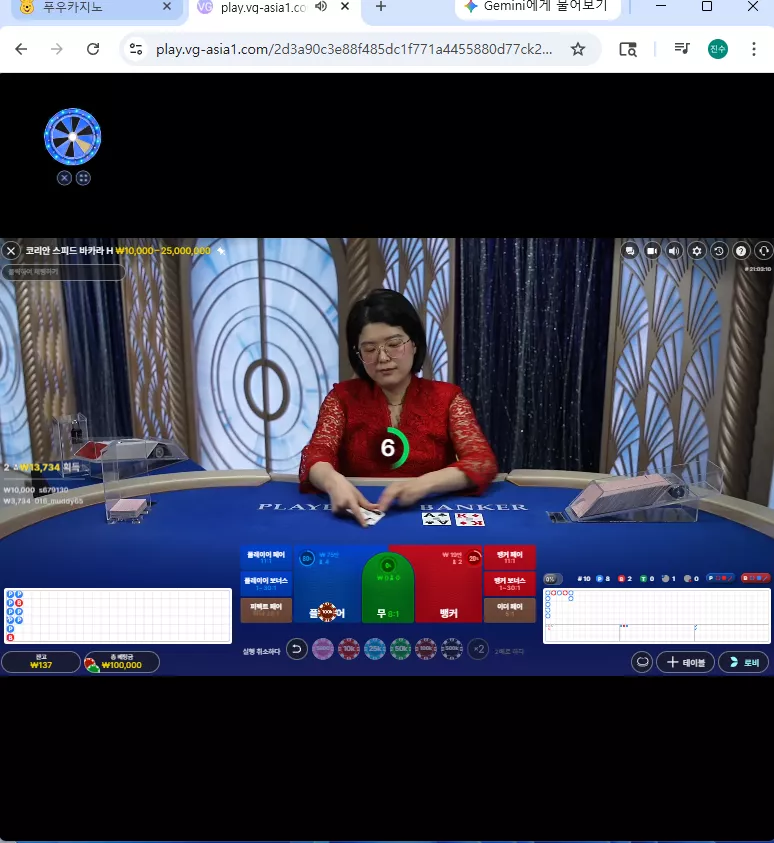Place bet on 플레이어 (Player) area
Image resolution: width=774 pixels, height=843 pixels.
(x=328, y=584)
